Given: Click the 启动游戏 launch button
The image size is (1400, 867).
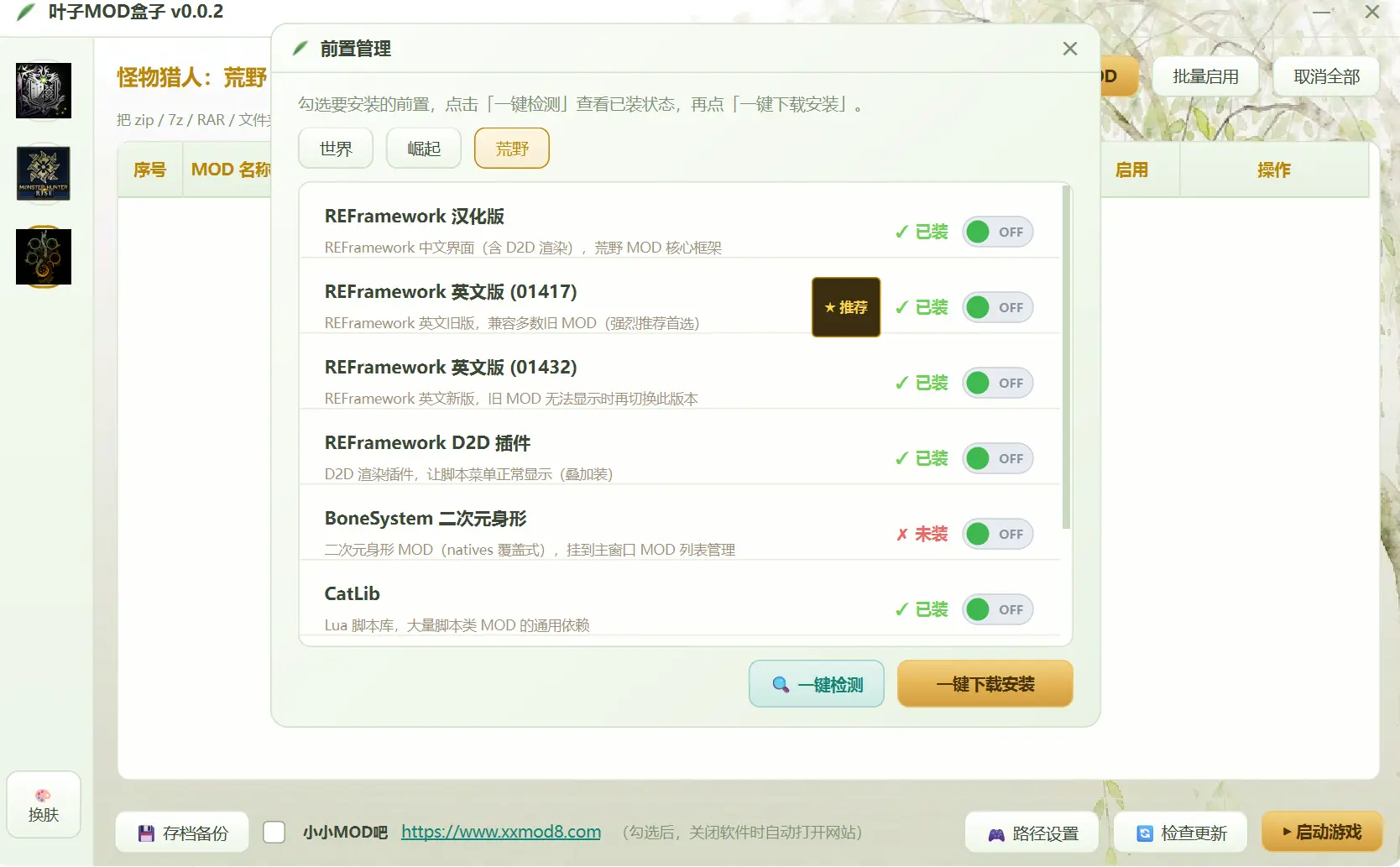Looking at the screenshot, I should point(1322,832).
